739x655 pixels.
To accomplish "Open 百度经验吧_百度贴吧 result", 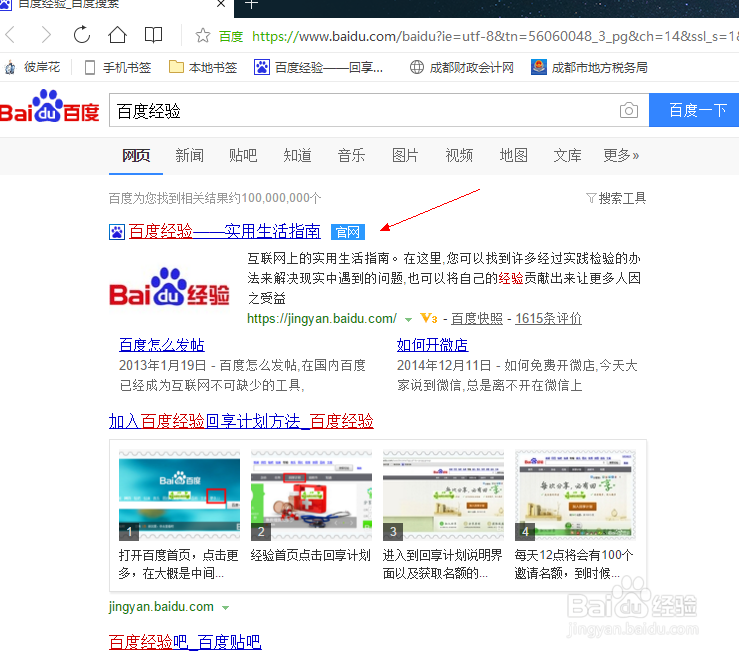I will [185, 642].
